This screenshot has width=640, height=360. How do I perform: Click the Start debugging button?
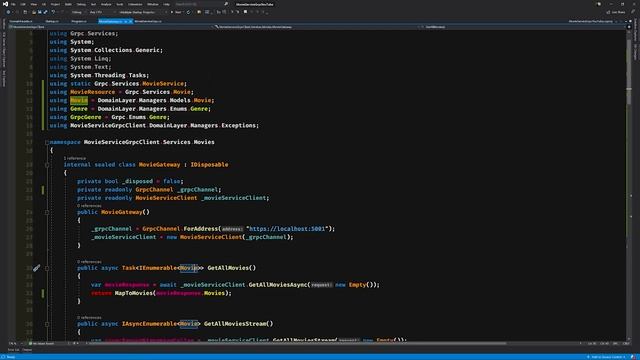coord(176,12)
